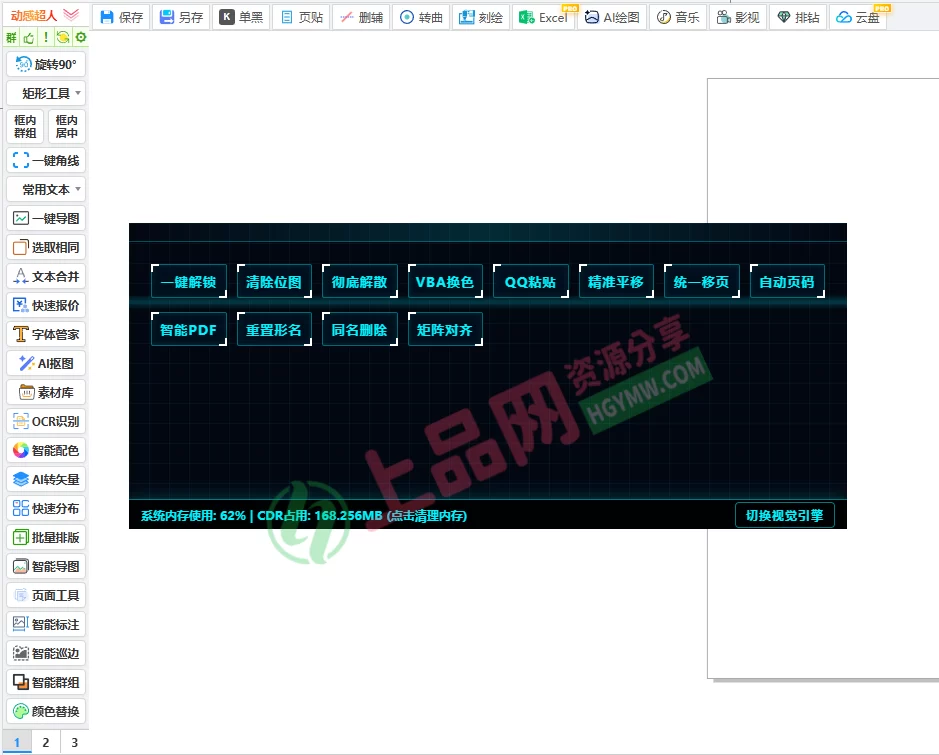
Task: Select the 旋转90° rotation tool
Action: pyautogui.click(x=46, y=63)
